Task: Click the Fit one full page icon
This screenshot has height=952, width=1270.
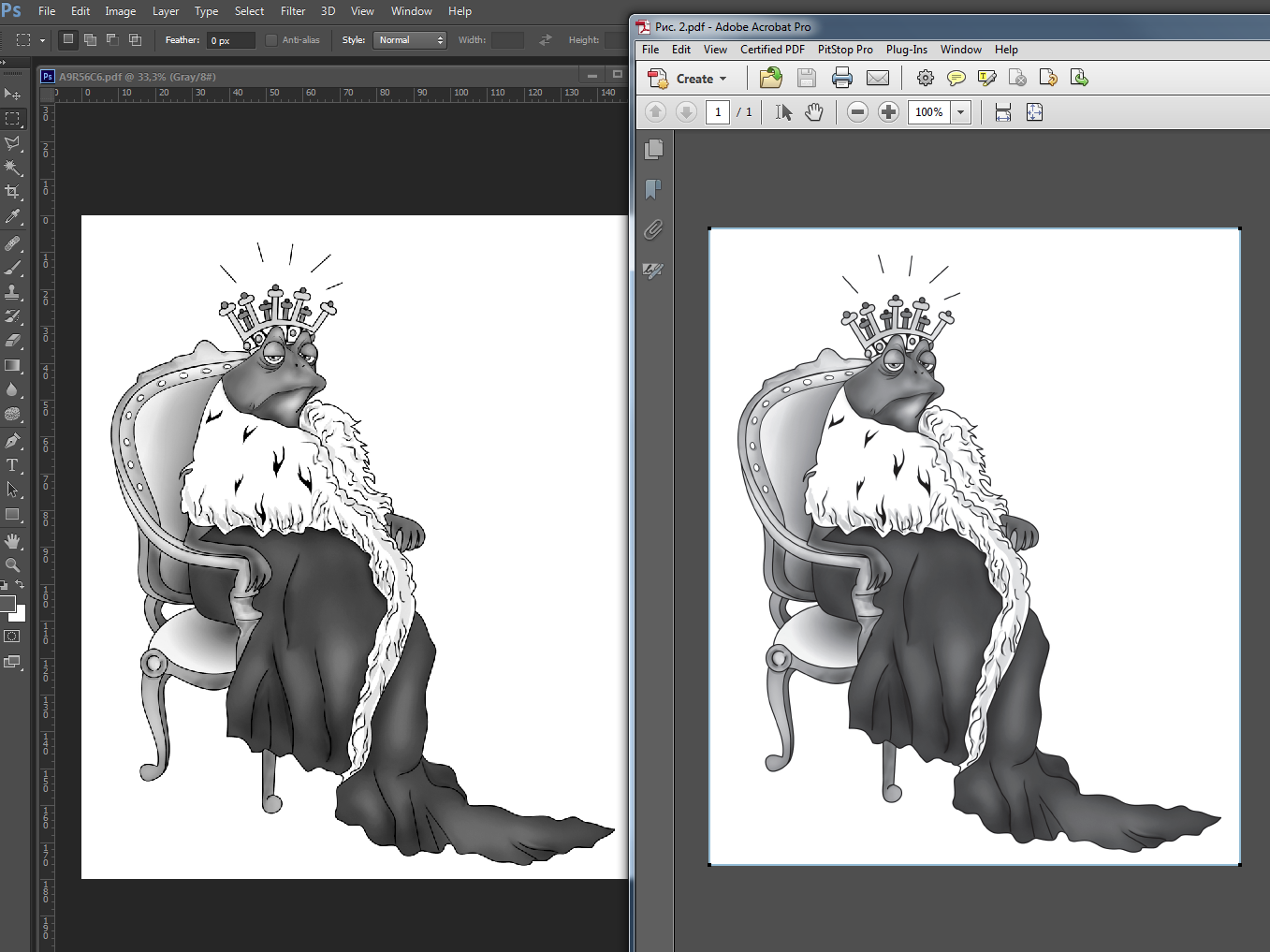Action: [x=1034, y=112]
